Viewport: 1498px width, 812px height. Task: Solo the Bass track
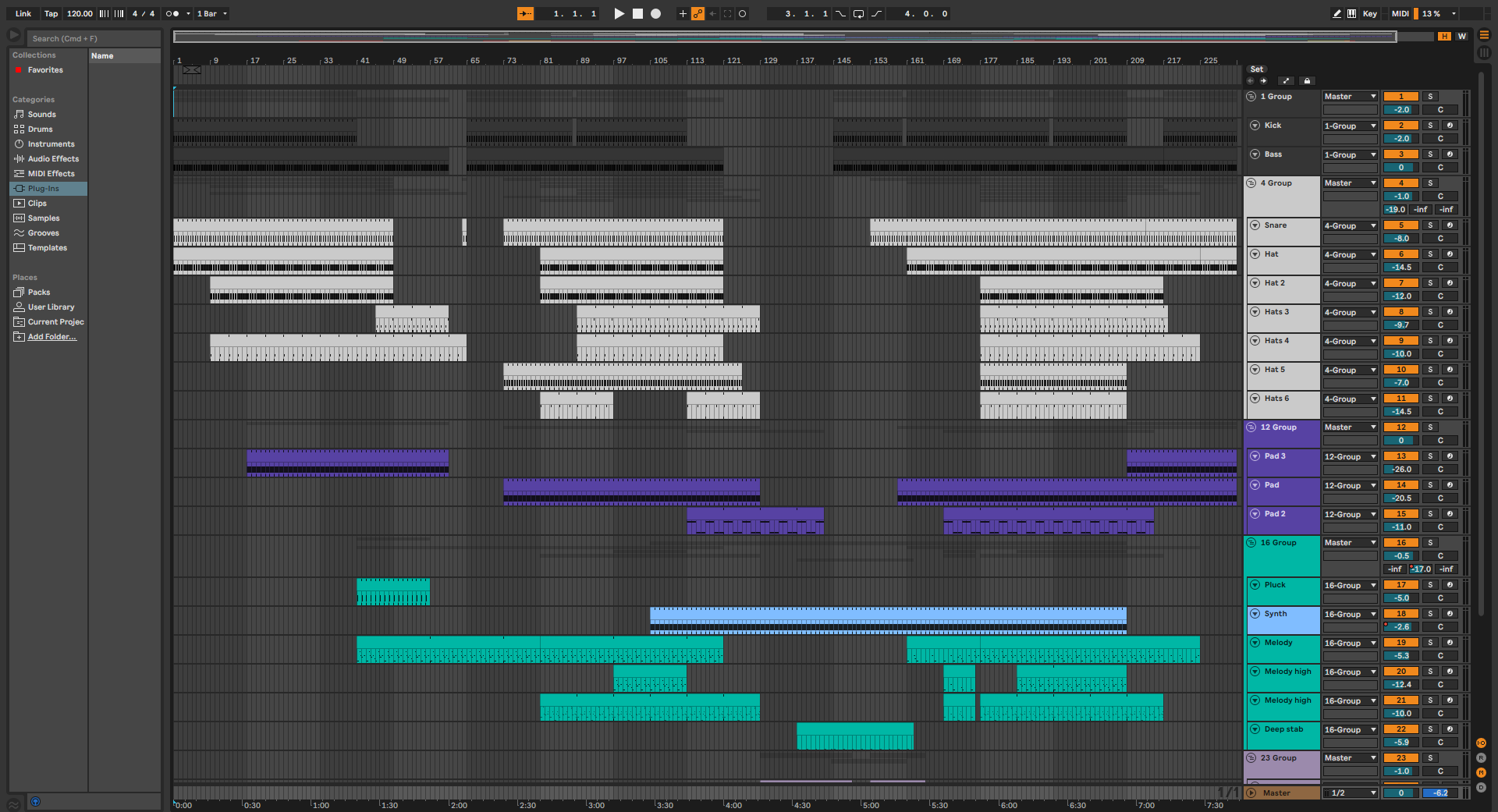(1430, 154)
